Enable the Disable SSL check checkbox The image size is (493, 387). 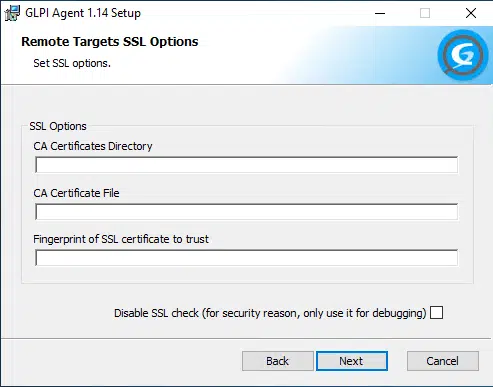436,313
